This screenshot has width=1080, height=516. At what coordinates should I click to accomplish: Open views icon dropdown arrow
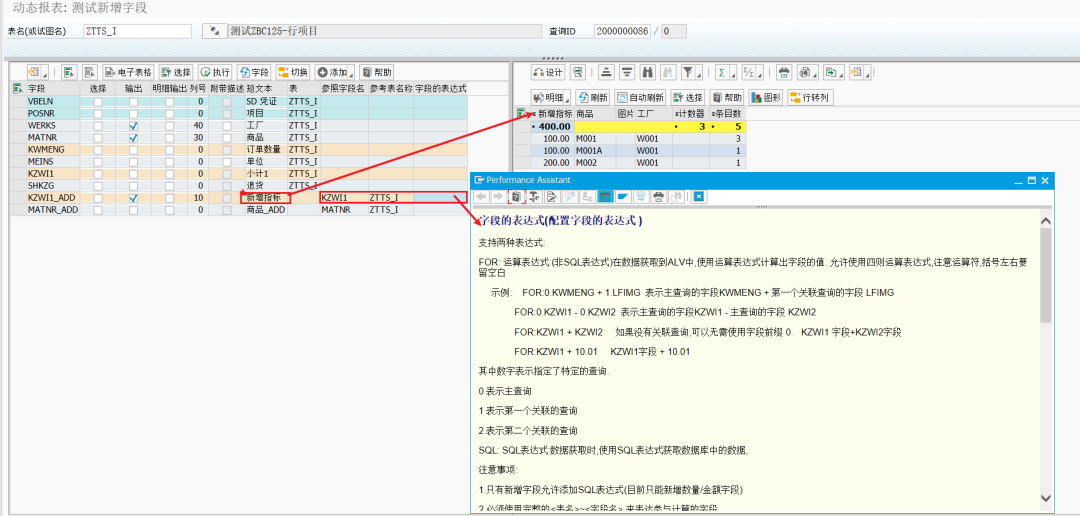(814, 74)
